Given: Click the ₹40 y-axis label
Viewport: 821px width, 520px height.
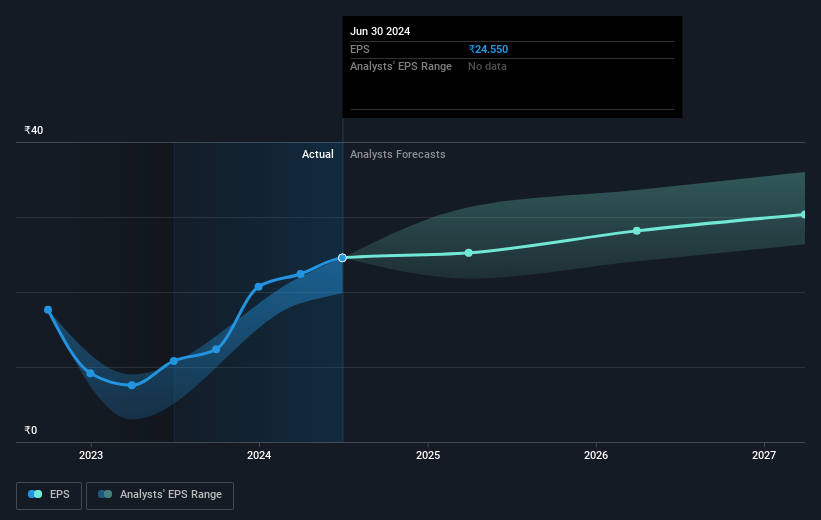Looking at the screenshot, I should click(x=34, y=130).
